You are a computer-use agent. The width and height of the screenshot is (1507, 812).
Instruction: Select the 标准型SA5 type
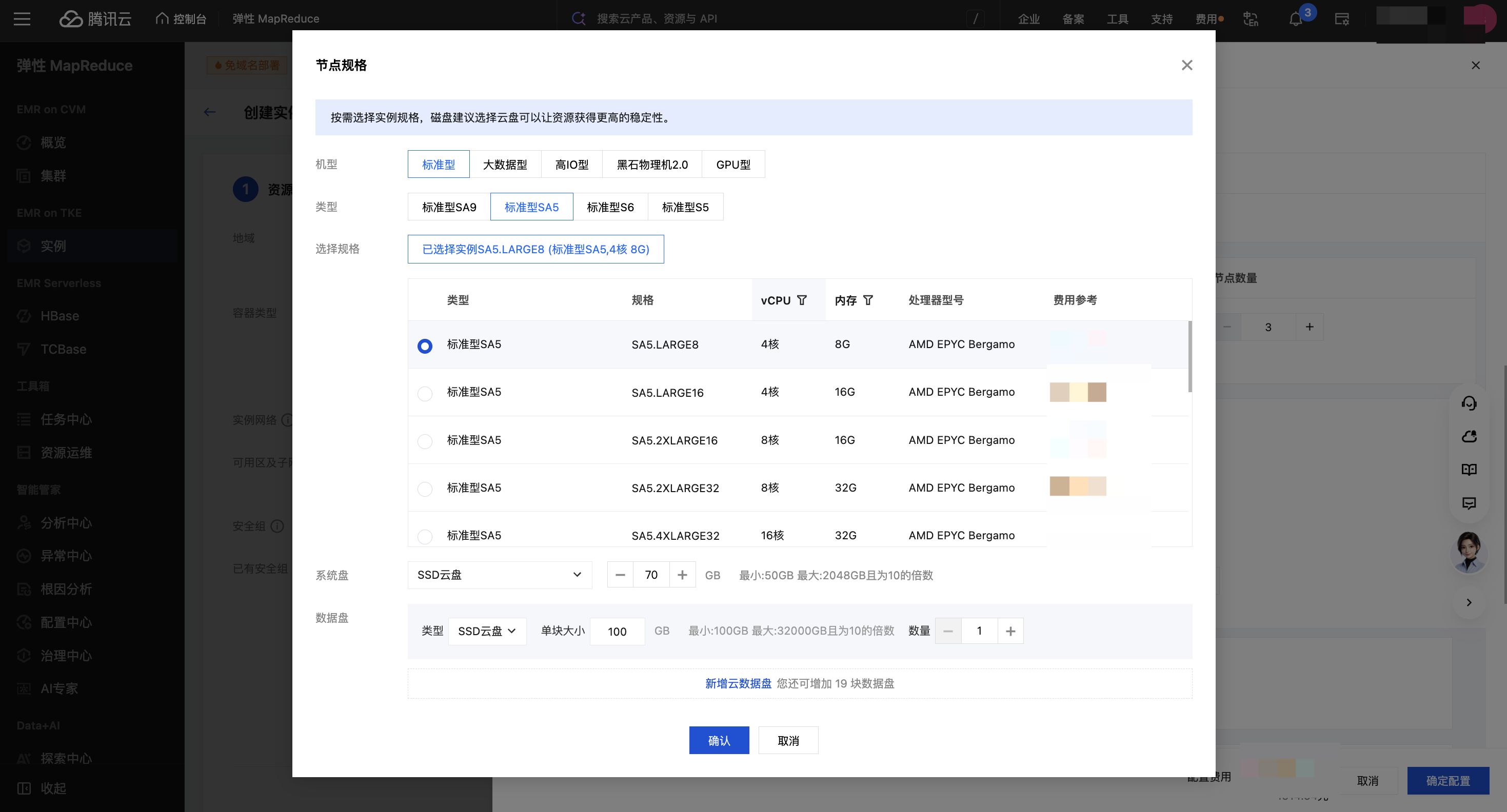[x=532, y=207]
